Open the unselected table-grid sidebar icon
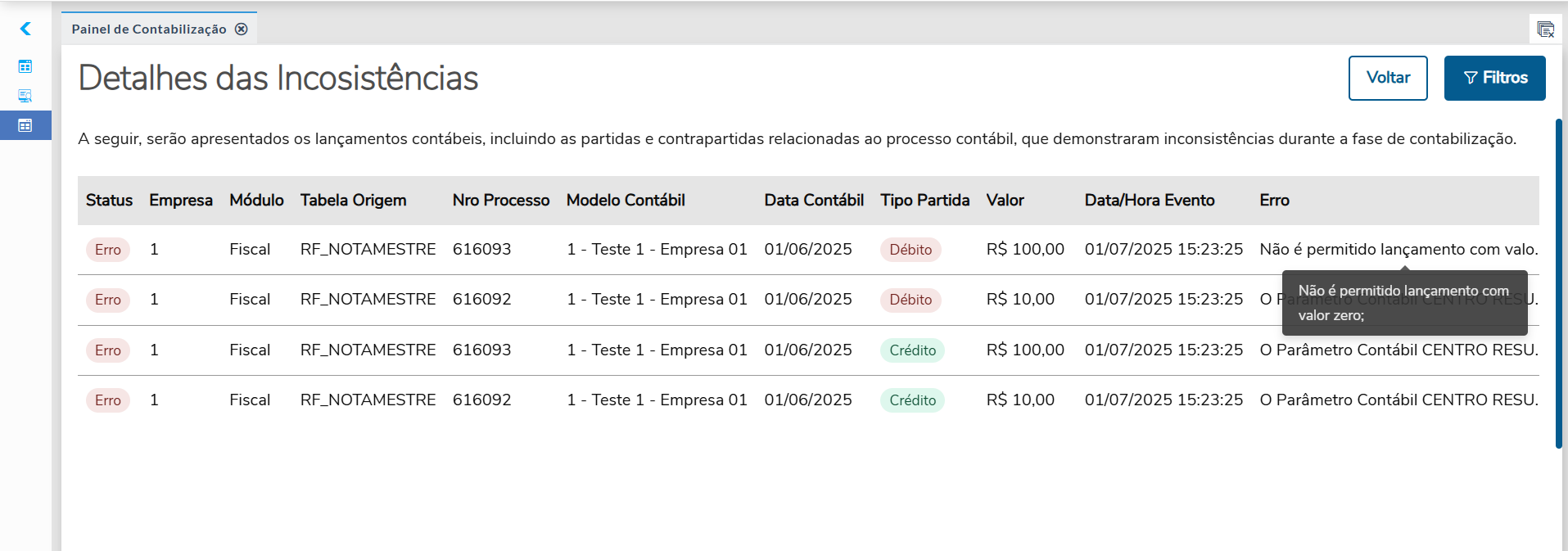This screenshot has width=1568, height=551. click(x=25, y=66)
